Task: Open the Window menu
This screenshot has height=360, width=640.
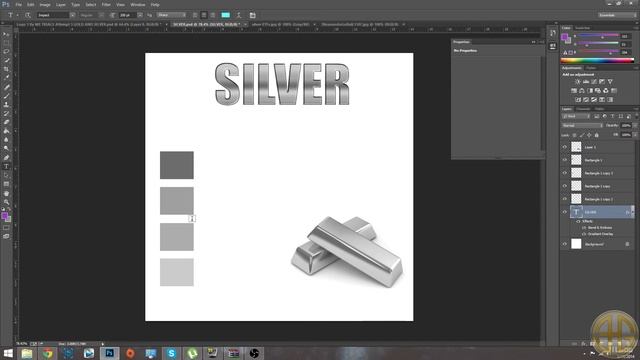Action: [x=138, y=4]
